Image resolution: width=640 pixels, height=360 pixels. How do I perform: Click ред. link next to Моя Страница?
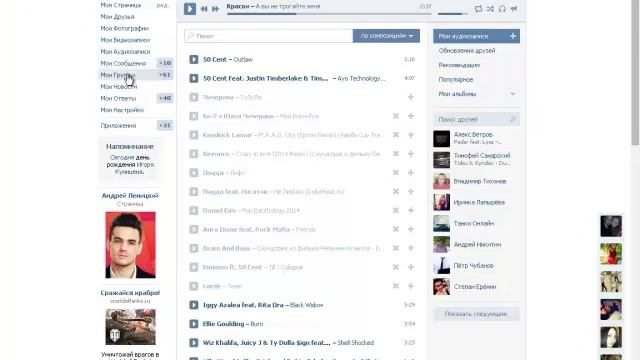pyautogui.click(x=162, y=5)
